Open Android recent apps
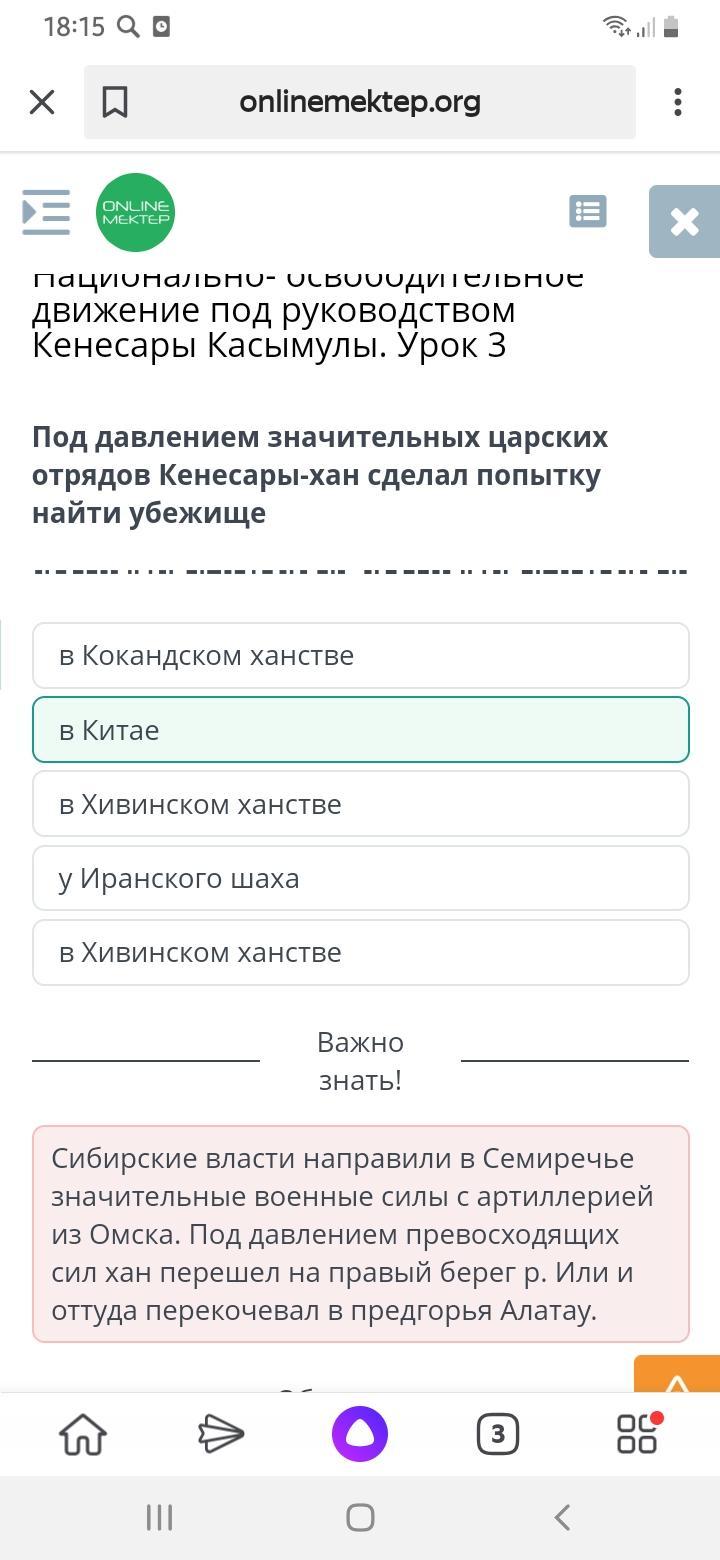The height and width of the screenshot is (1560, 720). [x=159, y=1517]
